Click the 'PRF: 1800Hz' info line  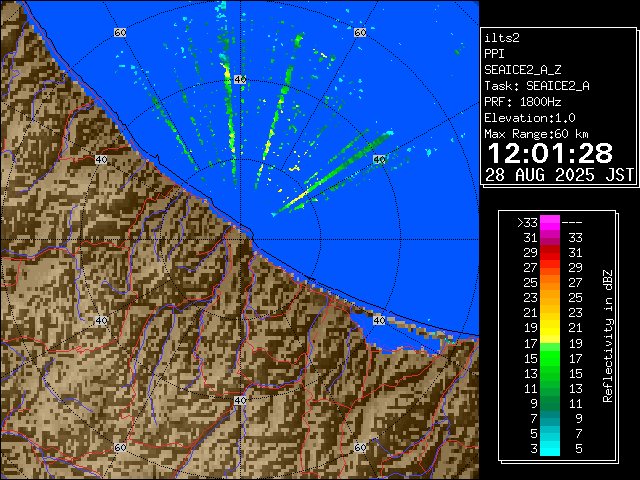522,102
